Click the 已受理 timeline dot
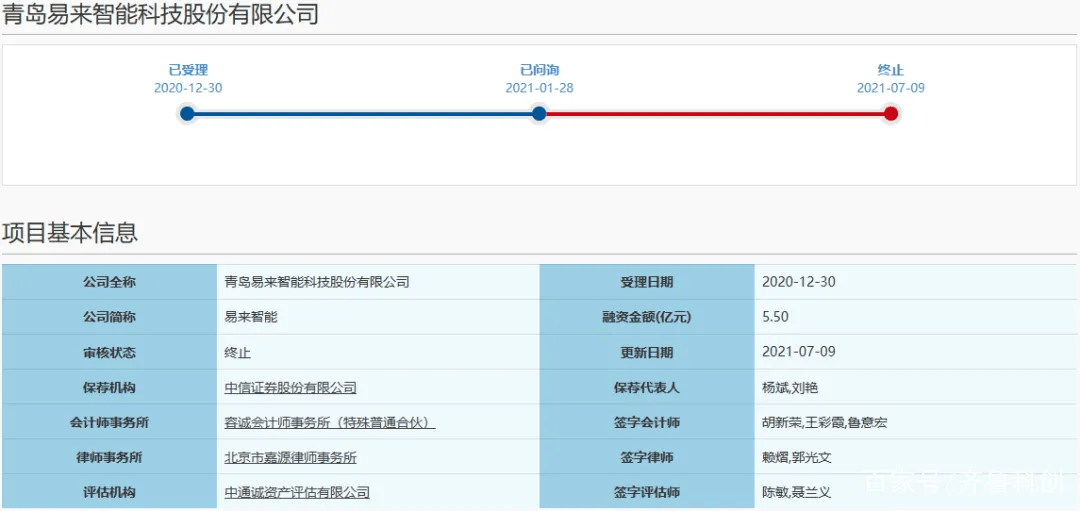Screen dimensions: 1080x511 click(x=187, y=113)
